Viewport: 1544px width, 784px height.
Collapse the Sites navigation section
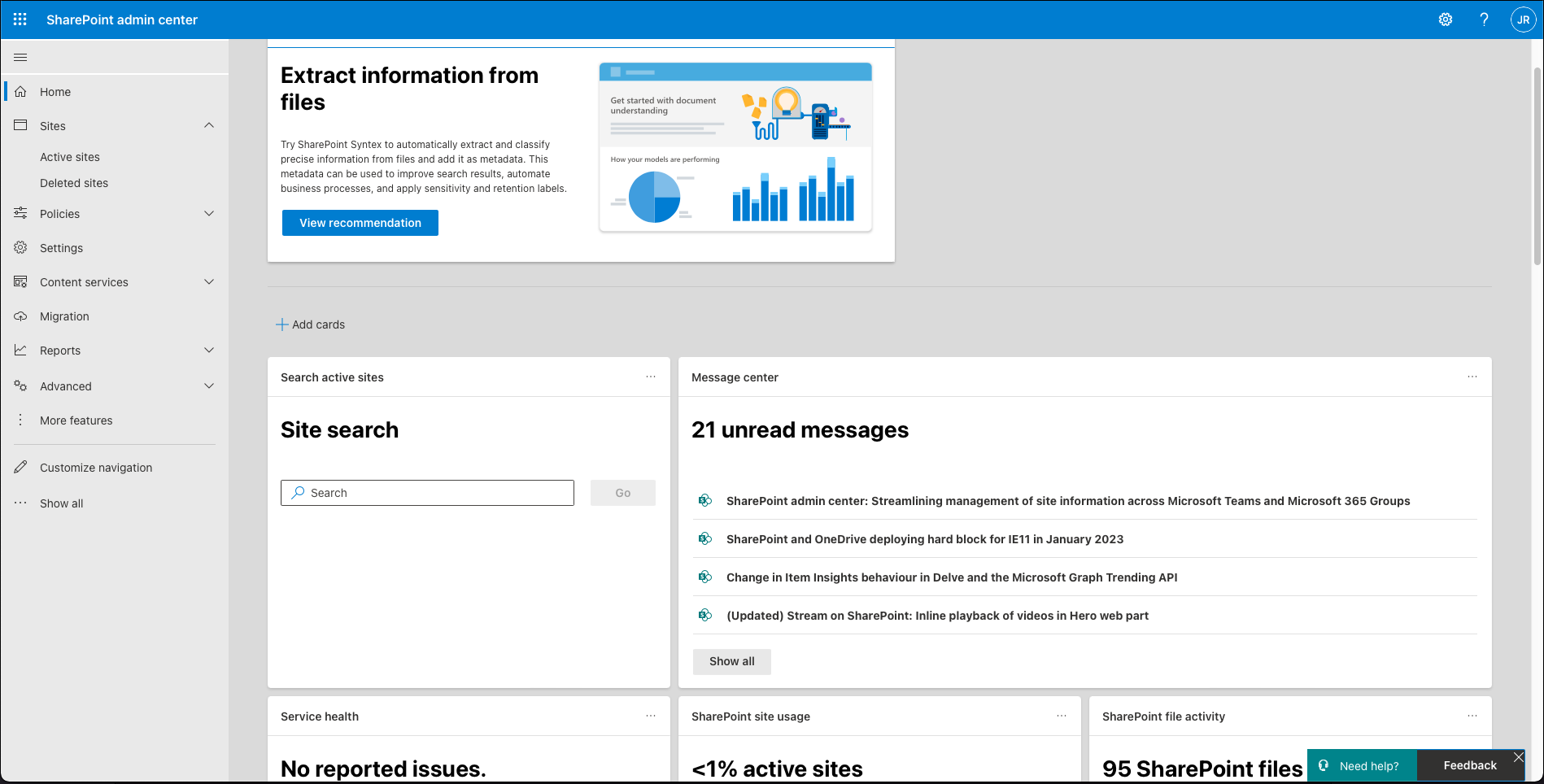pyautogui.click(x=209, y=125)
